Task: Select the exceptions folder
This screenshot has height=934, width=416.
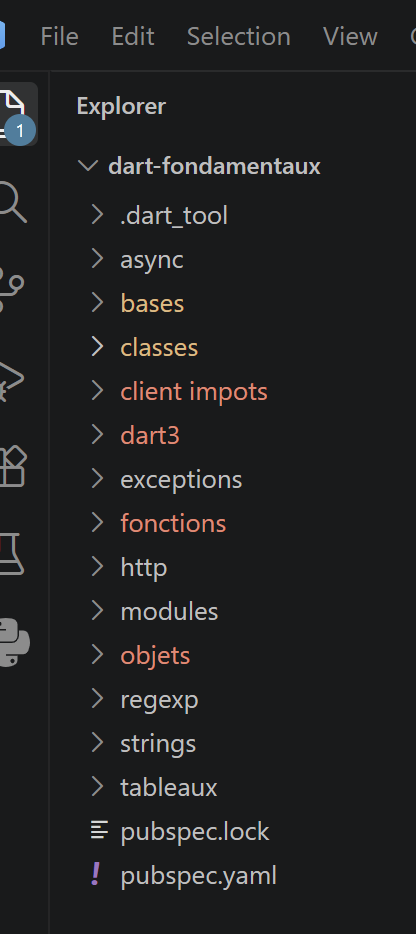Action: (181, 480)
